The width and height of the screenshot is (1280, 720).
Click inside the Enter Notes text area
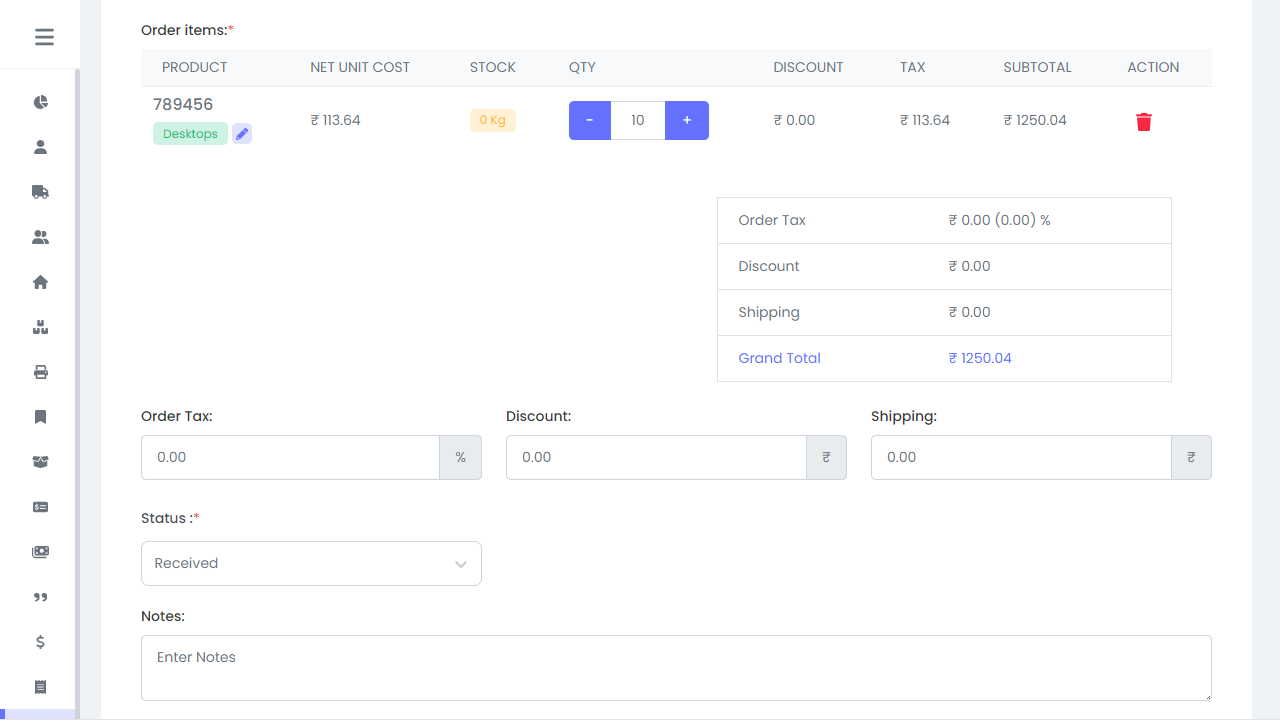click(x=676, y=667)
